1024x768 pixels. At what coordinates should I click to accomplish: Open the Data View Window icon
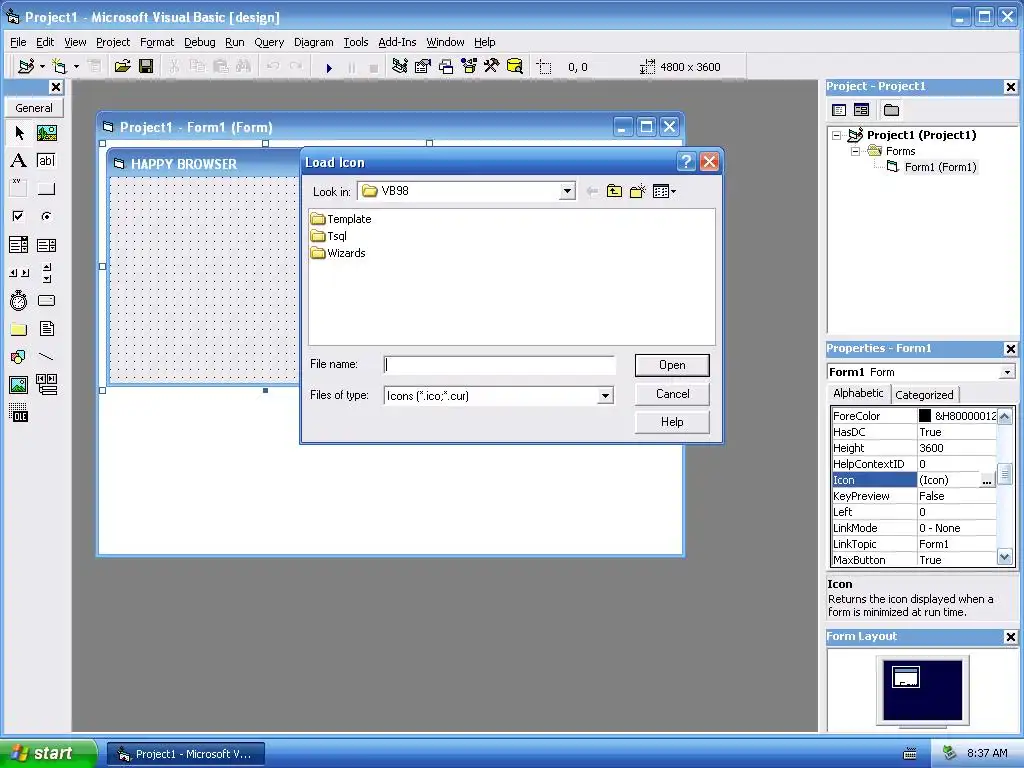point(515,66)
